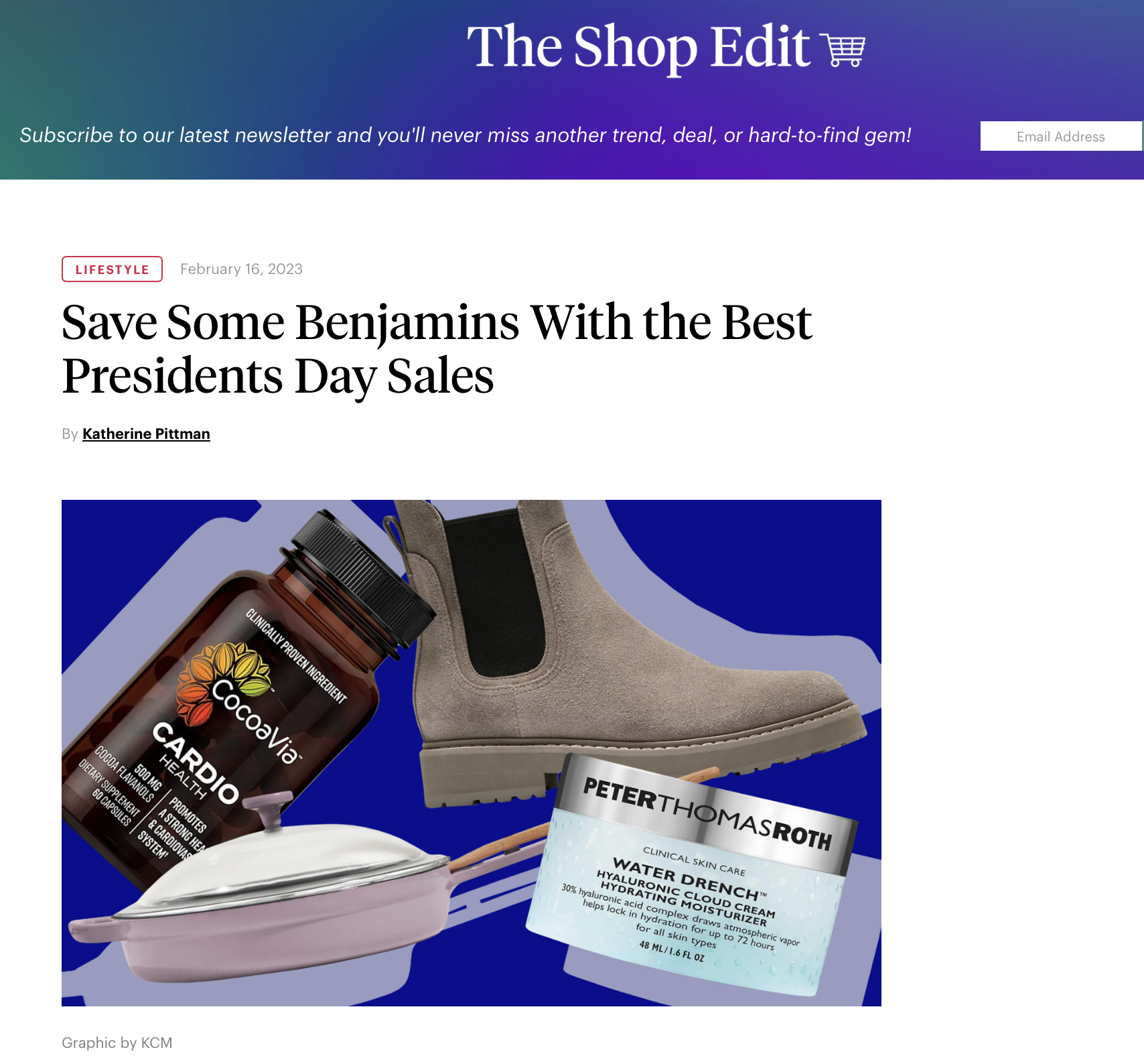Image resolution: width=1144 pixels, height=1064 pixels.
Task: Click the lugged sole of the boot
Action: (x=630, y=764)
